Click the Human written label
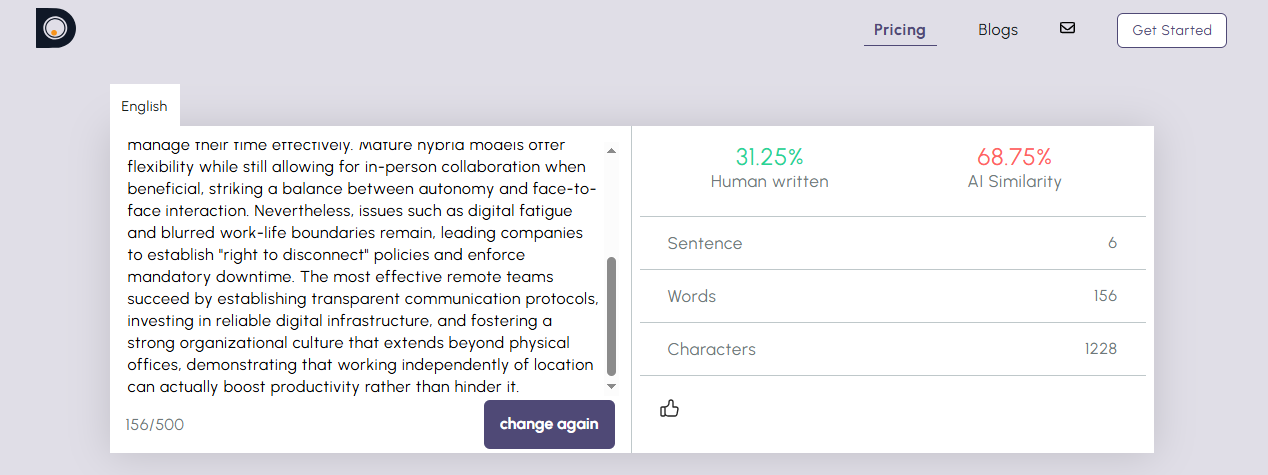Screen dimensions: 1268x475 point(769,182)
